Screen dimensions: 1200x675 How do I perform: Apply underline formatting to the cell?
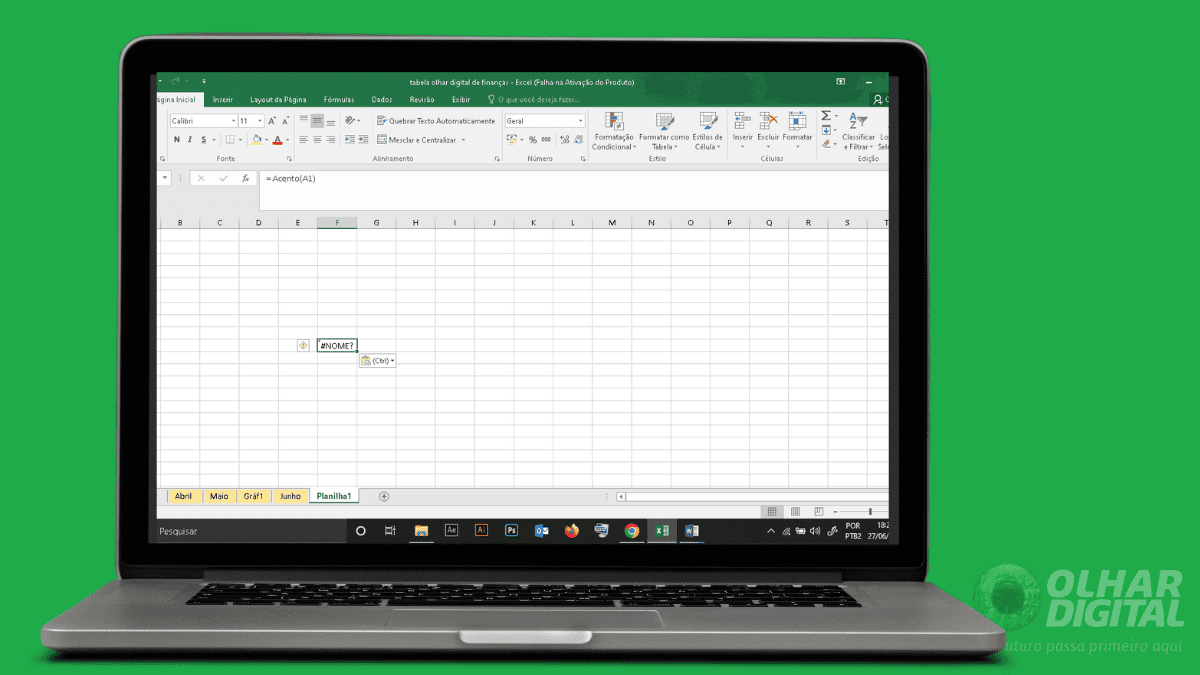(204, 139)
